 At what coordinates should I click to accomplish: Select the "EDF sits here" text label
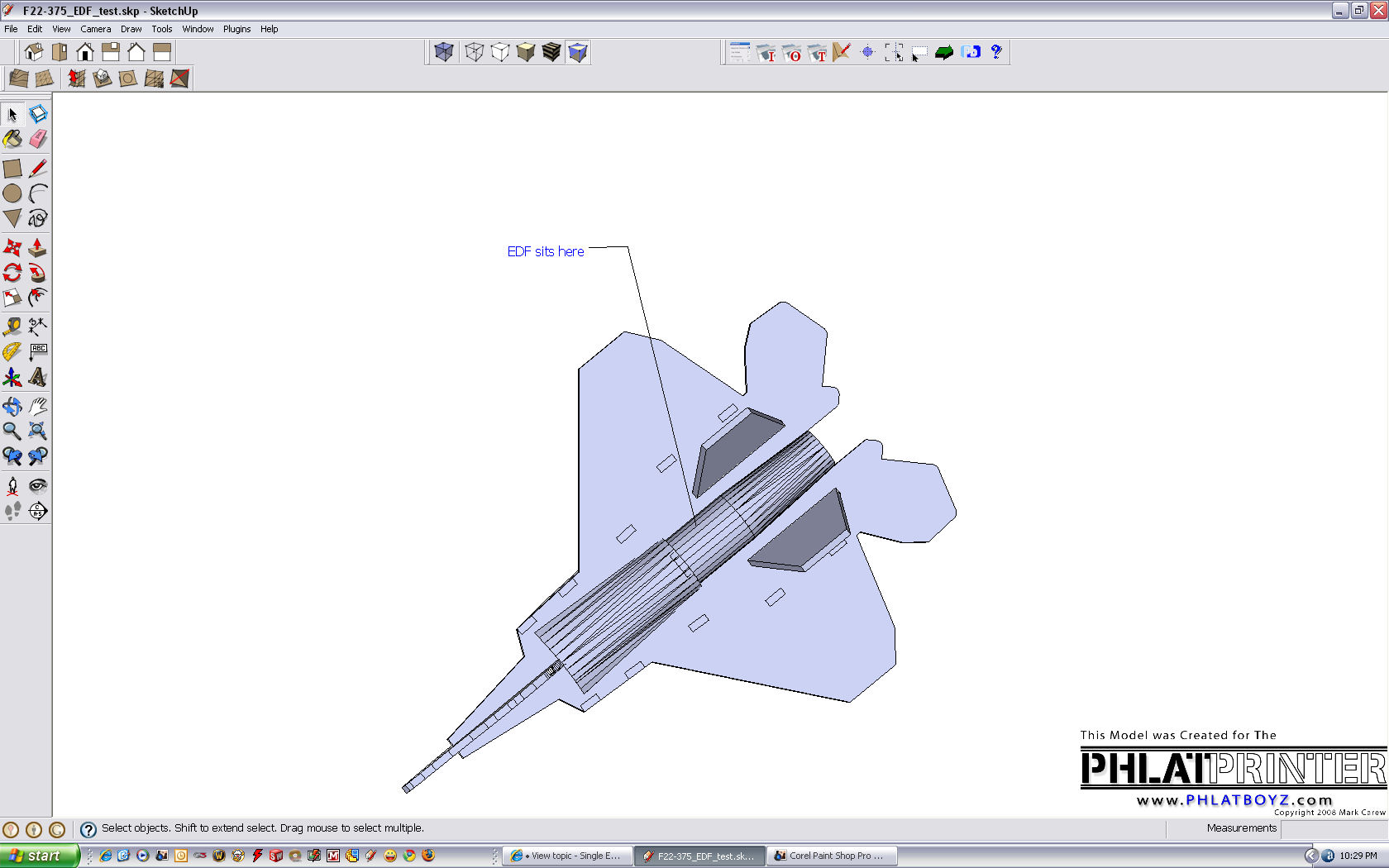pyautogui.click(x=546, y=251)
